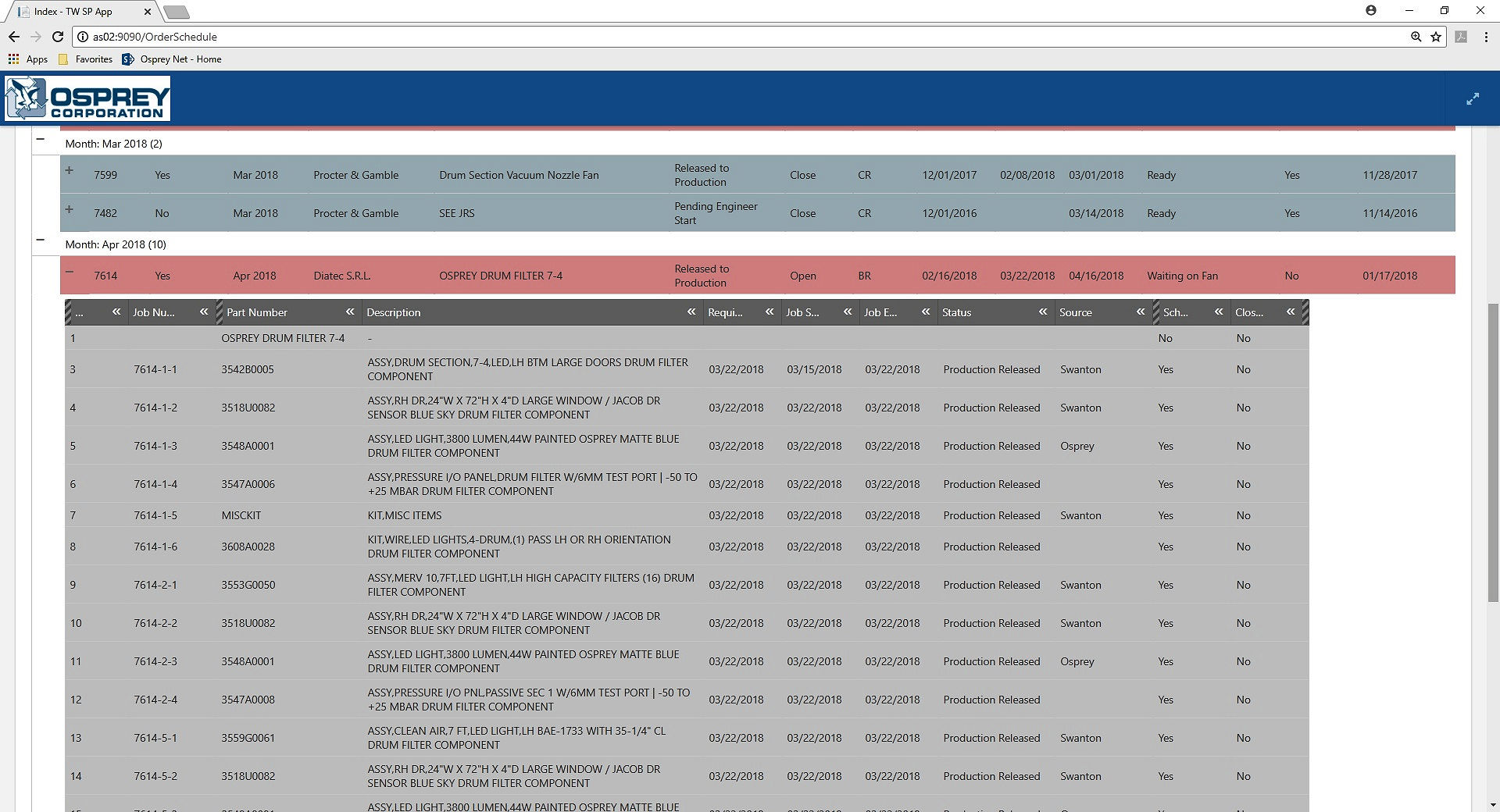Click the 'SEE JRS' description cell
The height and width of the screenshot is (812, 1500).
click(457, 213)
